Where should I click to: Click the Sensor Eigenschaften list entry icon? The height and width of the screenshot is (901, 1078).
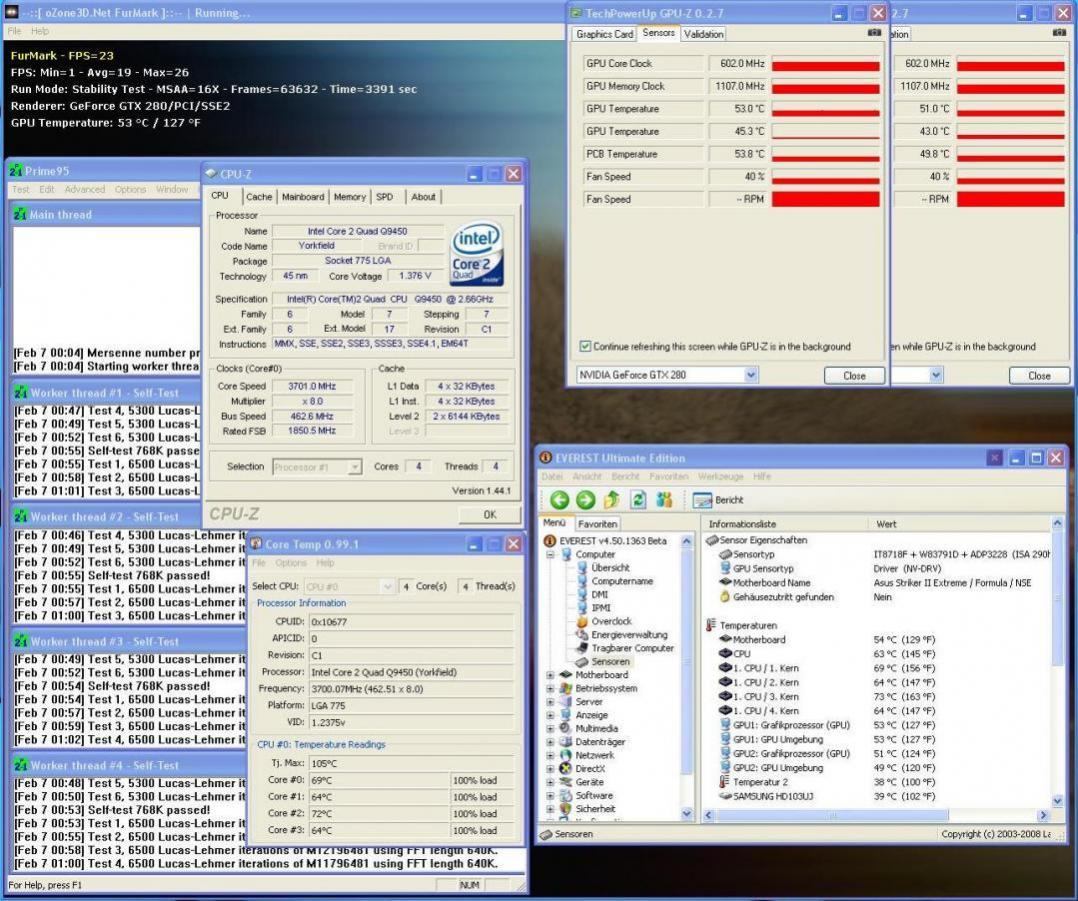[x=712, y=540]
